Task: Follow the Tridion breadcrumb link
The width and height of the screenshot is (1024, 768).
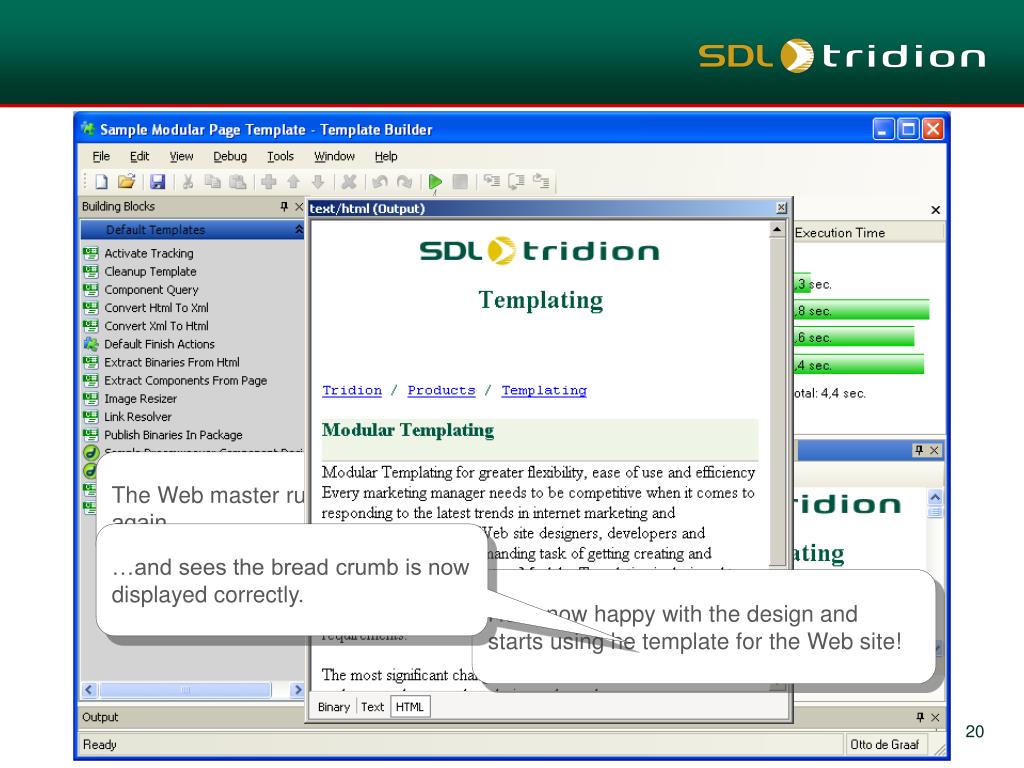Action: point(352,391)
